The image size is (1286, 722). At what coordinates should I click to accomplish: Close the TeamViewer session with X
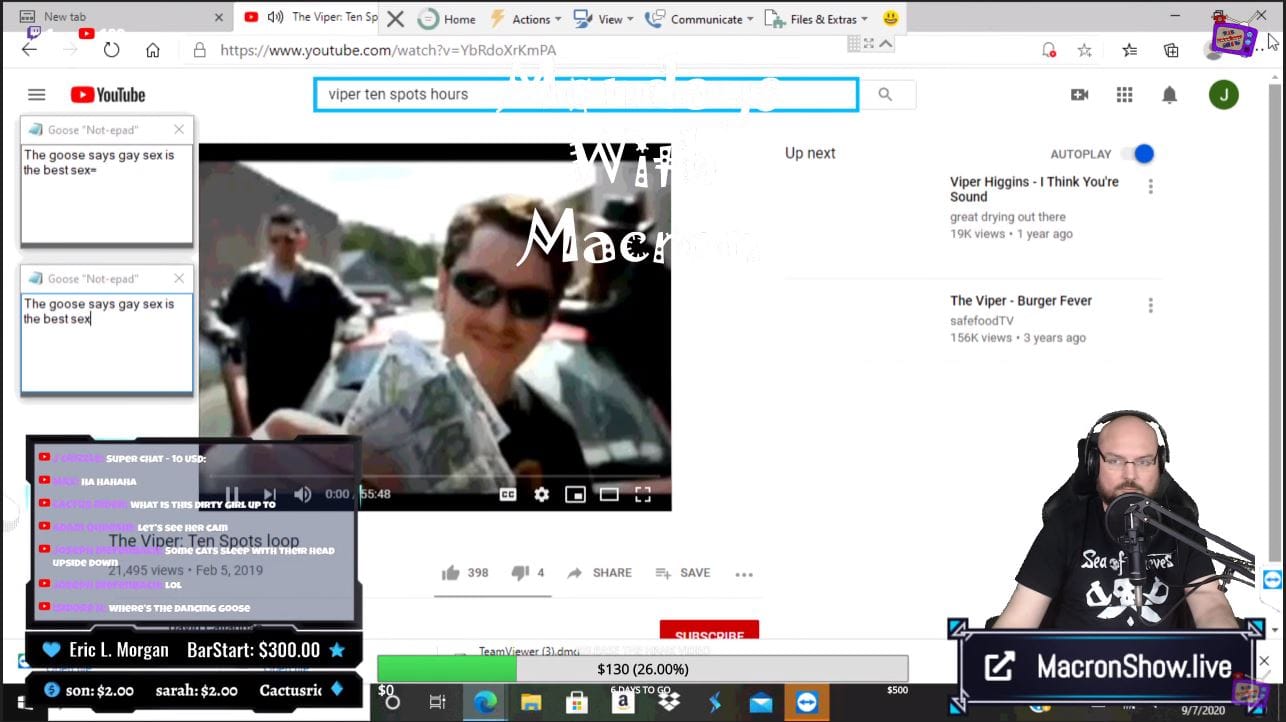(x=395, y=19)
